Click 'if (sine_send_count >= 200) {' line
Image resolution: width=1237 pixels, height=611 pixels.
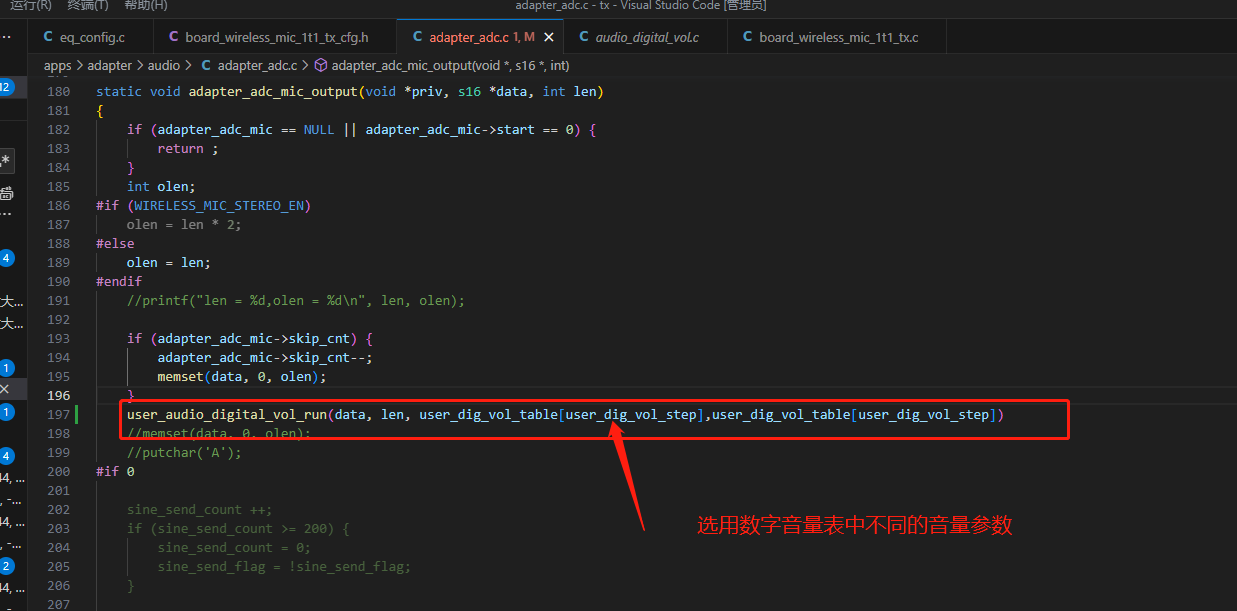[x=238, y=528]
